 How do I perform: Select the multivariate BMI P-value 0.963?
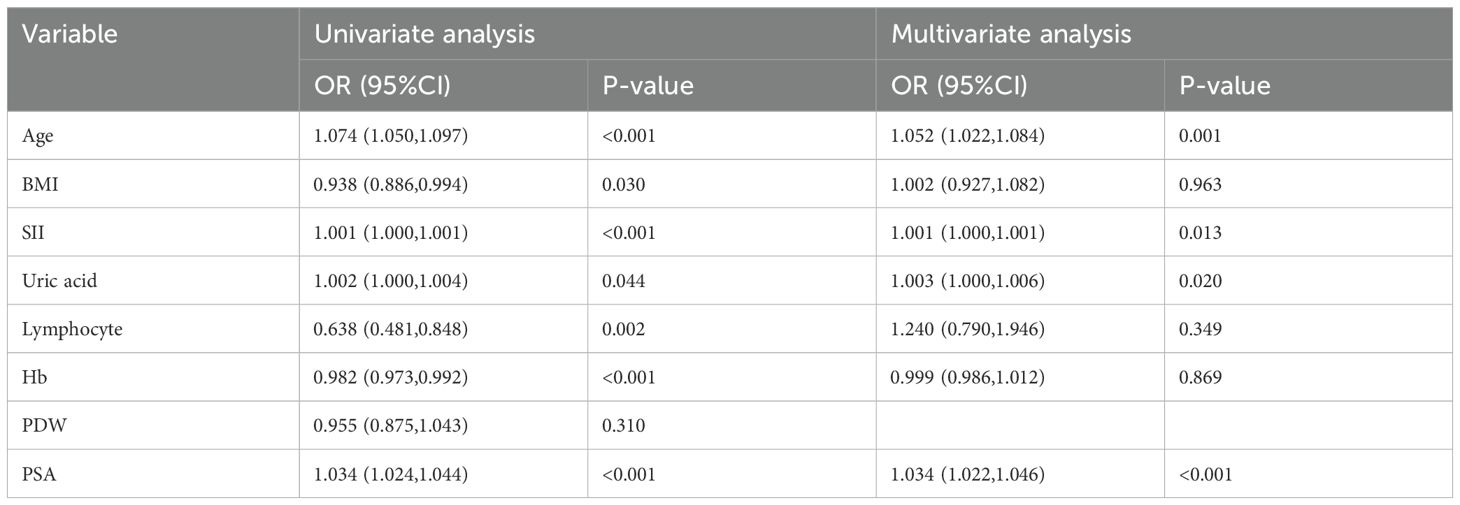(x=1200, y=184)
